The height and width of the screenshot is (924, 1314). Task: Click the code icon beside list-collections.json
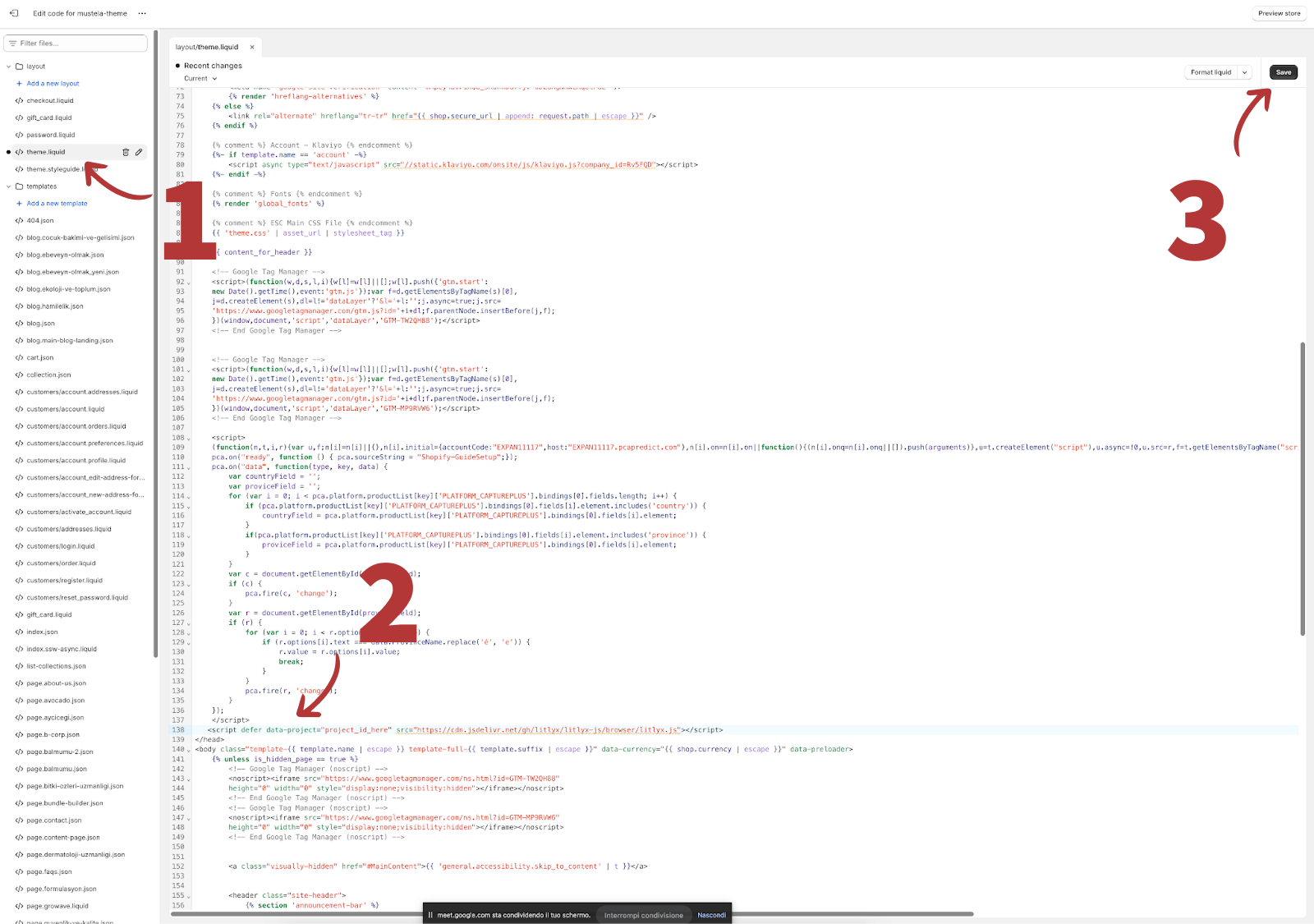coord(19,666)
